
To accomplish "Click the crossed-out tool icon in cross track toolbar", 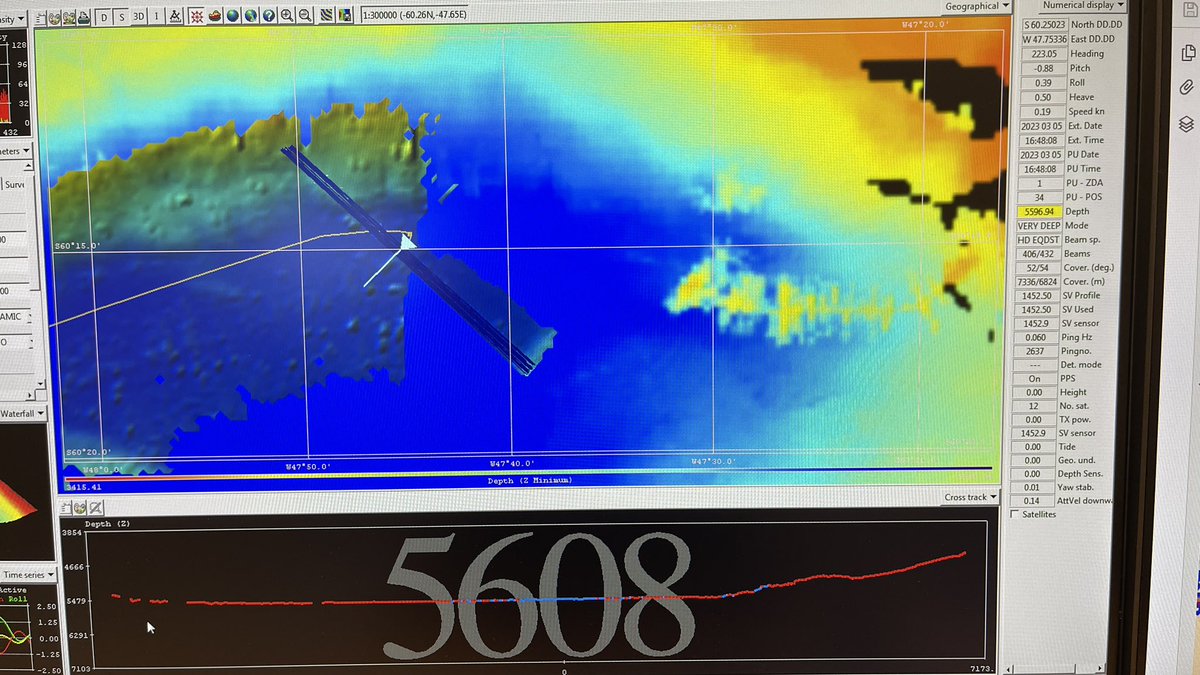I will coord(95,508).
